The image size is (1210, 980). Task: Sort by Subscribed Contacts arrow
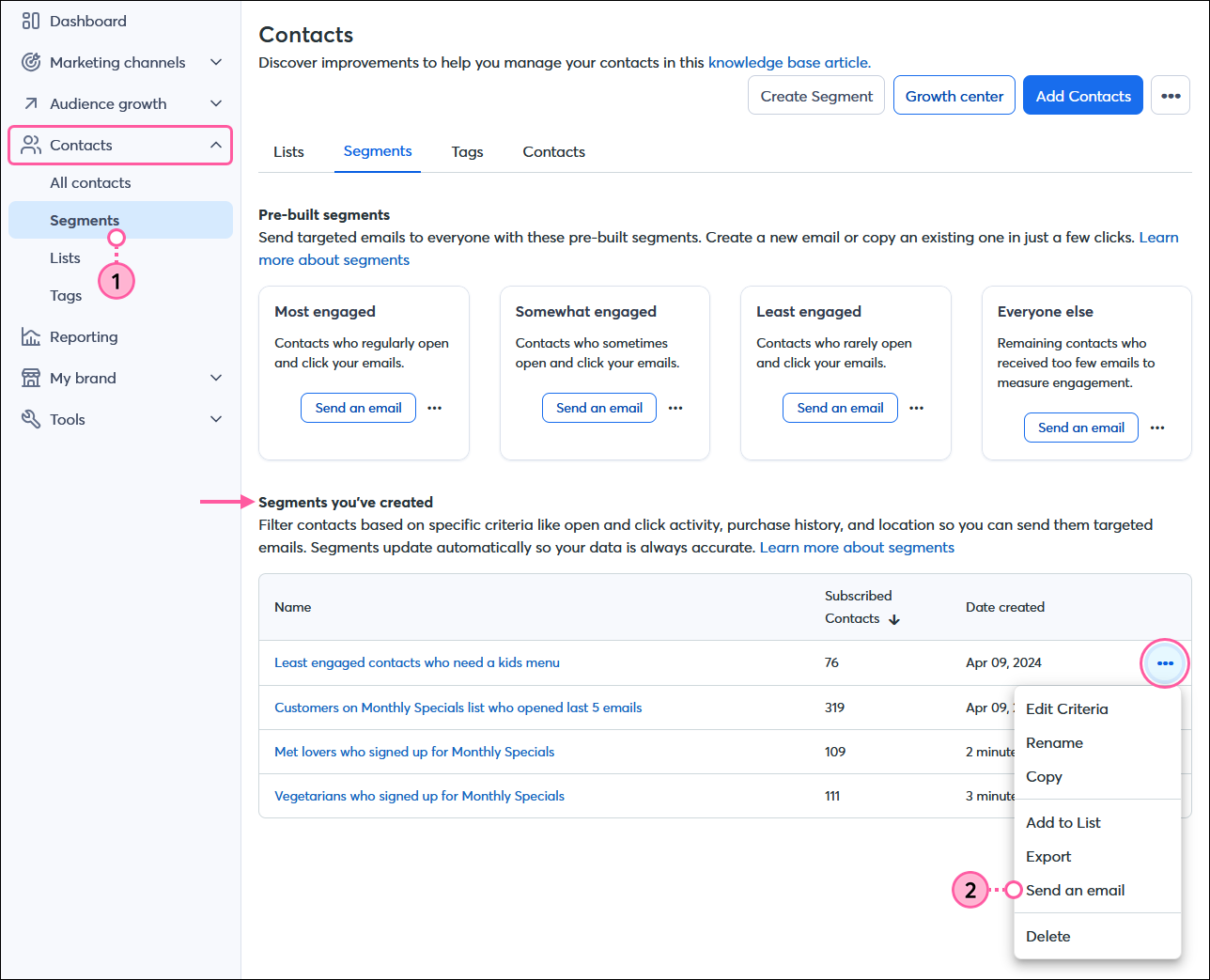click(x=894, y=619)
